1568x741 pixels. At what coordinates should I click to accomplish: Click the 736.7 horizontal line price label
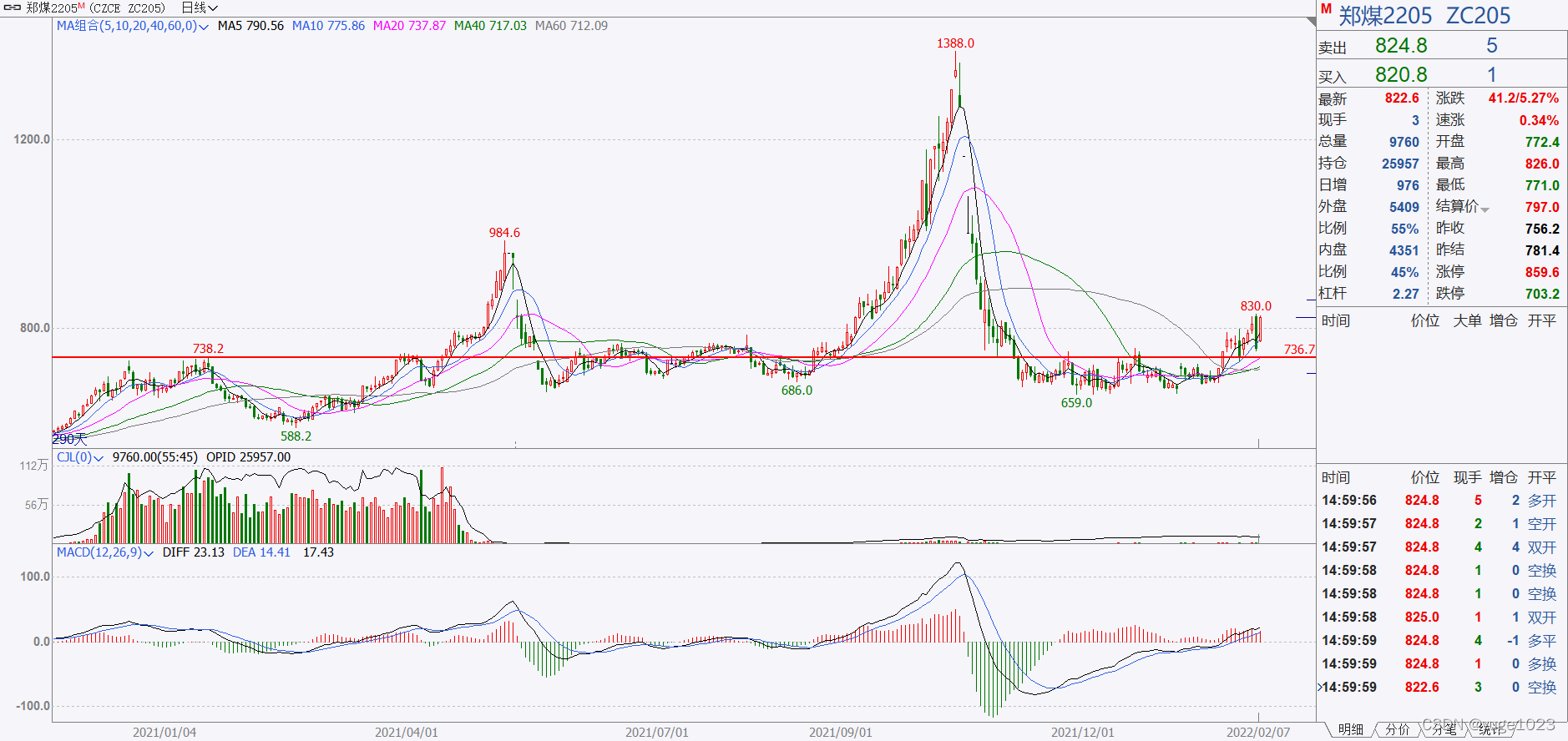click(x=1299, y=350)
